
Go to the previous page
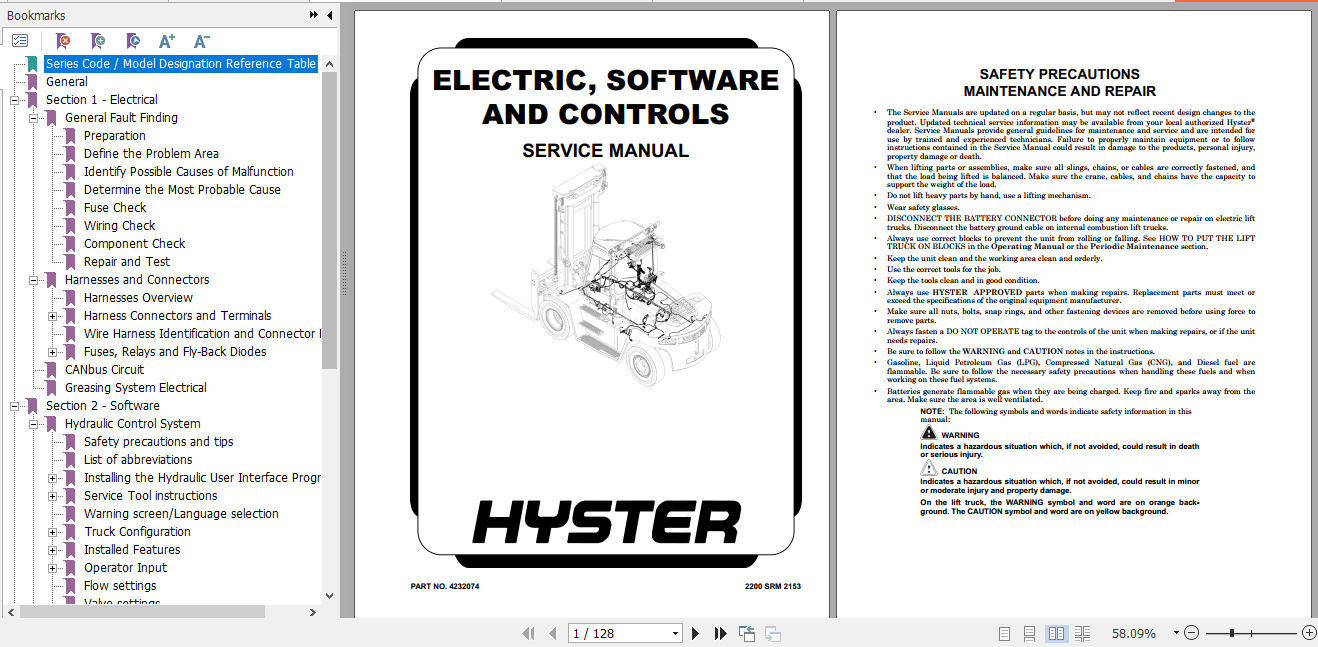coord(555,633)
